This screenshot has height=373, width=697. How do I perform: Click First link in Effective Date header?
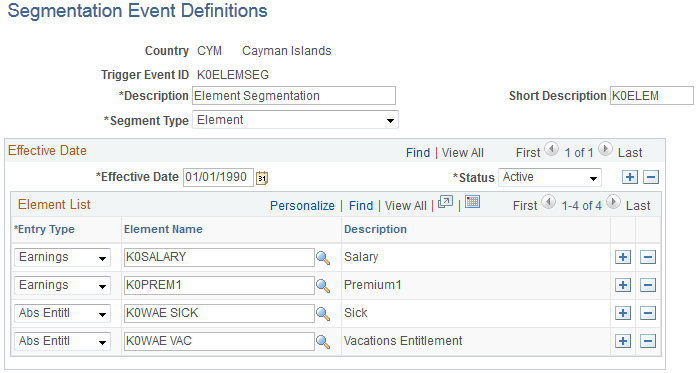[528, 153]
